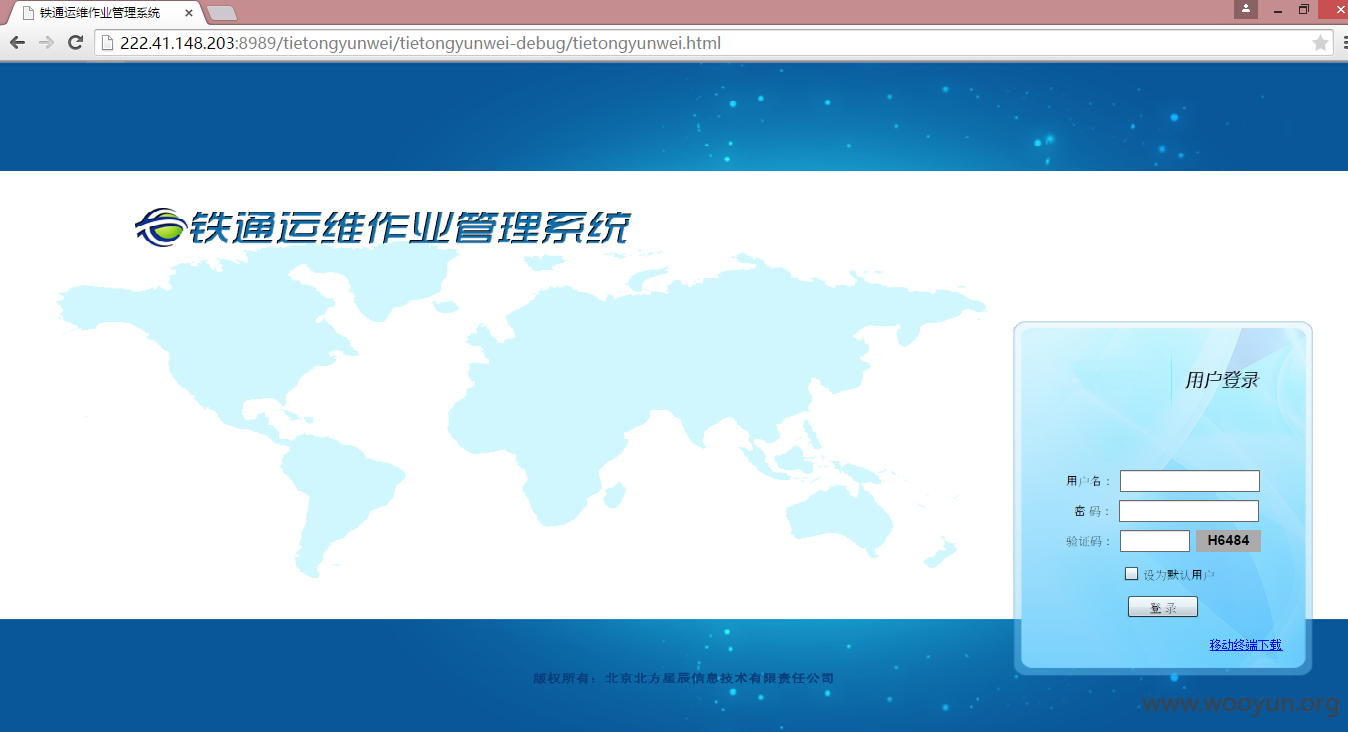The height and width of the screenshot is (732, 1348).
Task: Close the 铁通运维作业管理系统 tab
Action: [189, 14]
